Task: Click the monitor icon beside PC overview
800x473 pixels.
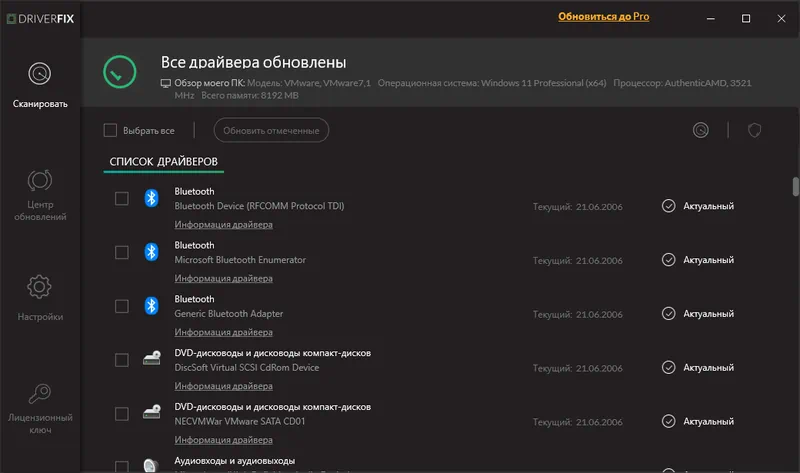Action: point(166,83)
